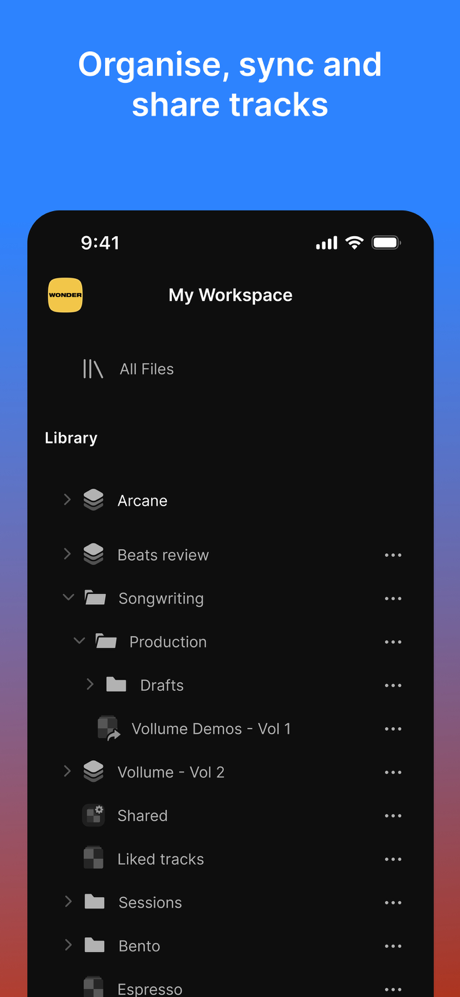The image size is (460, 997).
Task: Click the 9:41 status bar clock
Action: pos(100,243)
